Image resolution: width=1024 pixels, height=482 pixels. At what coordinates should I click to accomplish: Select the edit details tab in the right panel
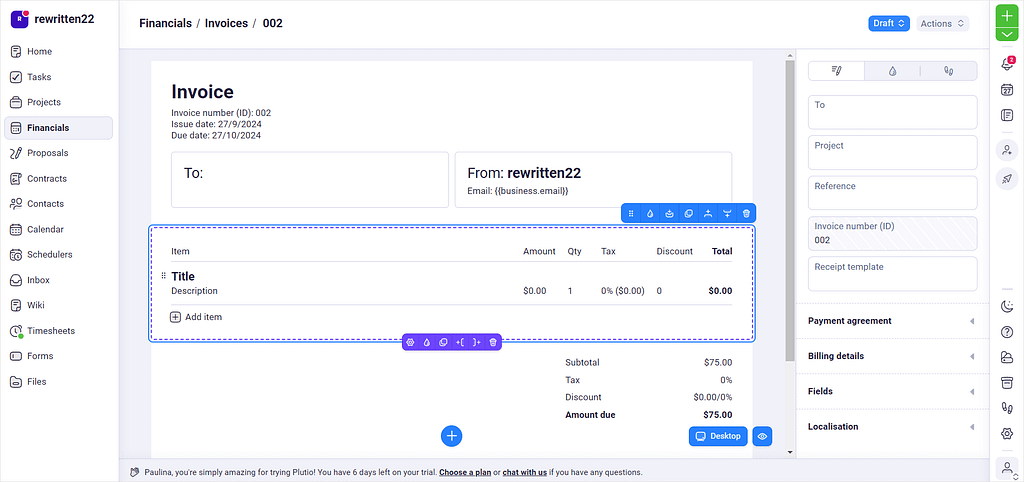pos(837,71)
